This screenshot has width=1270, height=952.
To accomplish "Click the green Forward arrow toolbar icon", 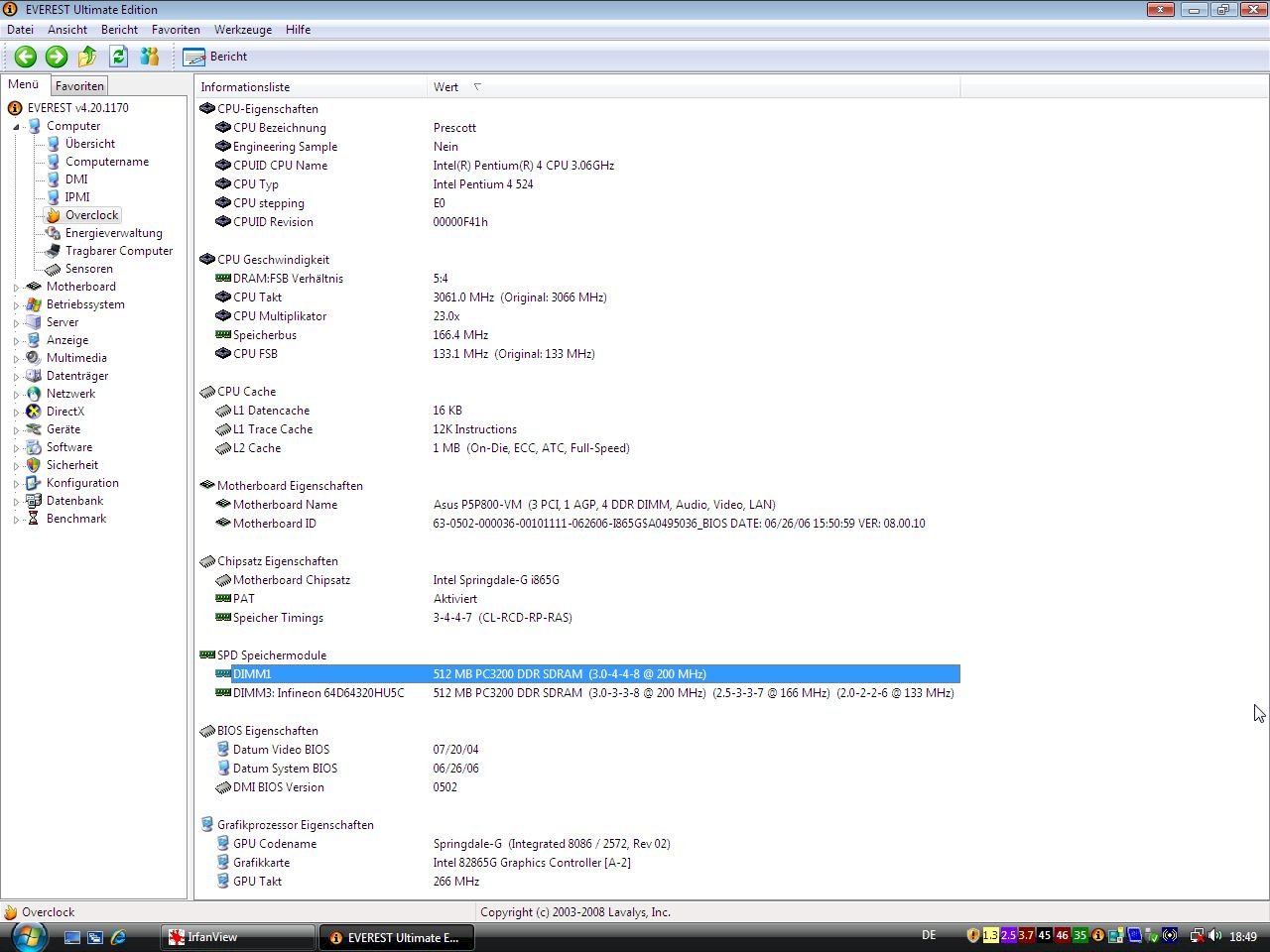I will tap(57, 57).
